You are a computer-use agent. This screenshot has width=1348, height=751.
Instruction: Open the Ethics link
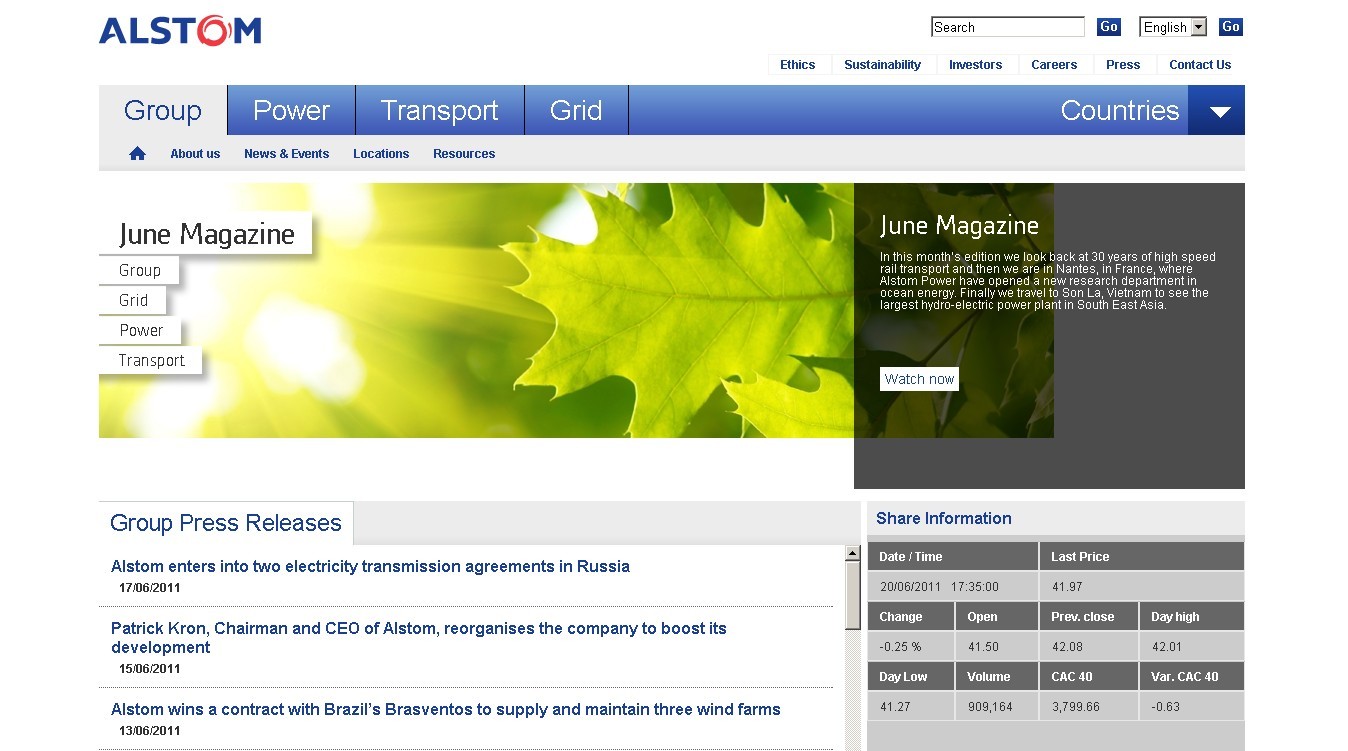click(x=797, y=65)
